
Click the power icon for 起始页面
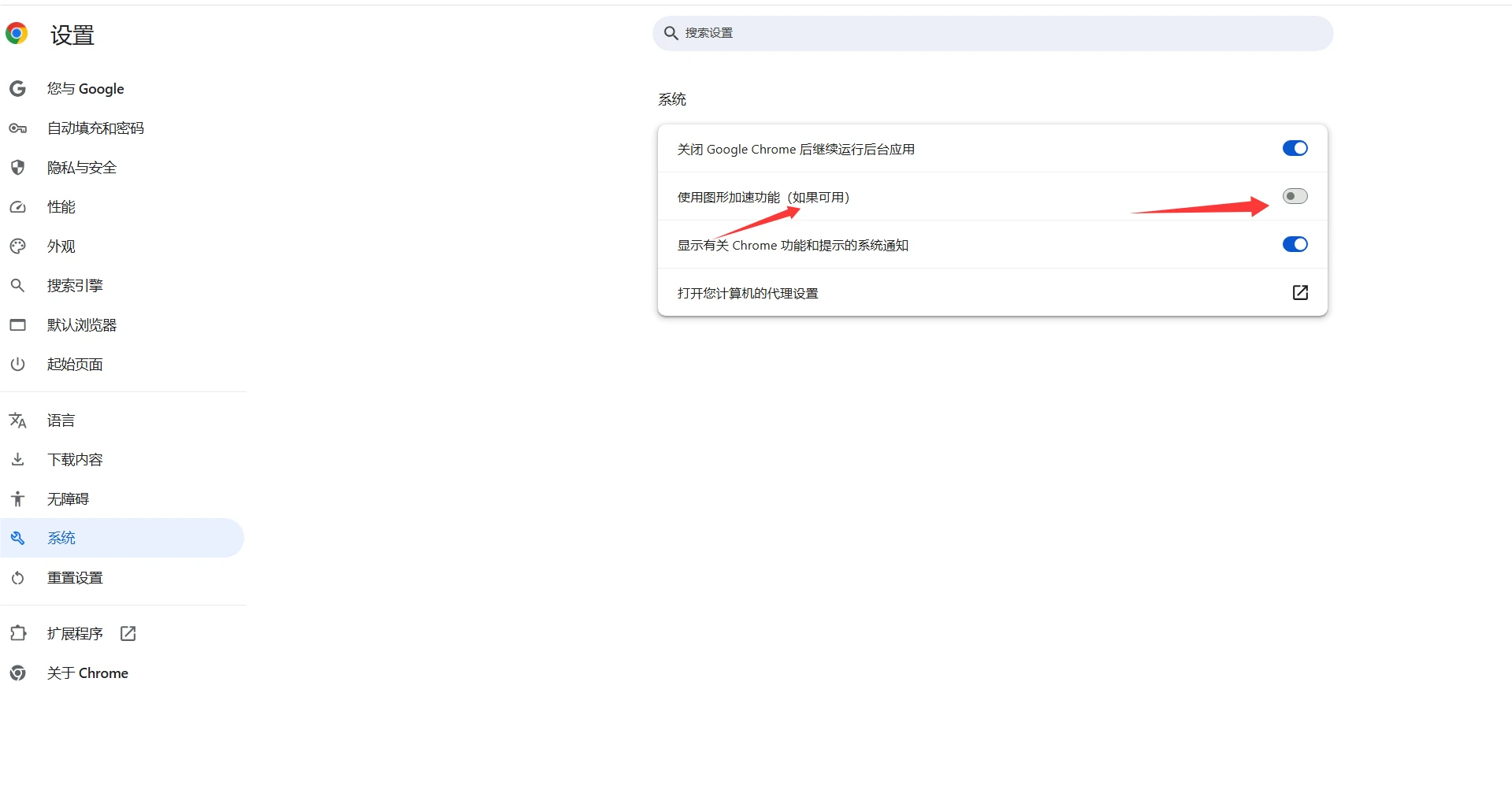pos(17,365)
